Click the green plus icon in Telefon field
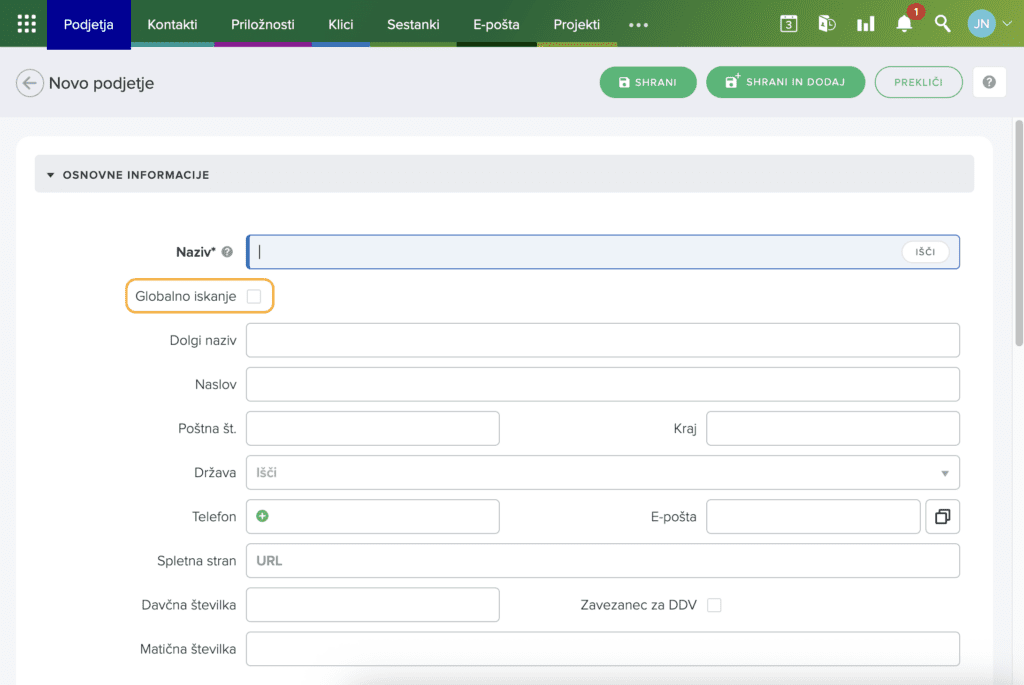 click(x=263, y=517)
